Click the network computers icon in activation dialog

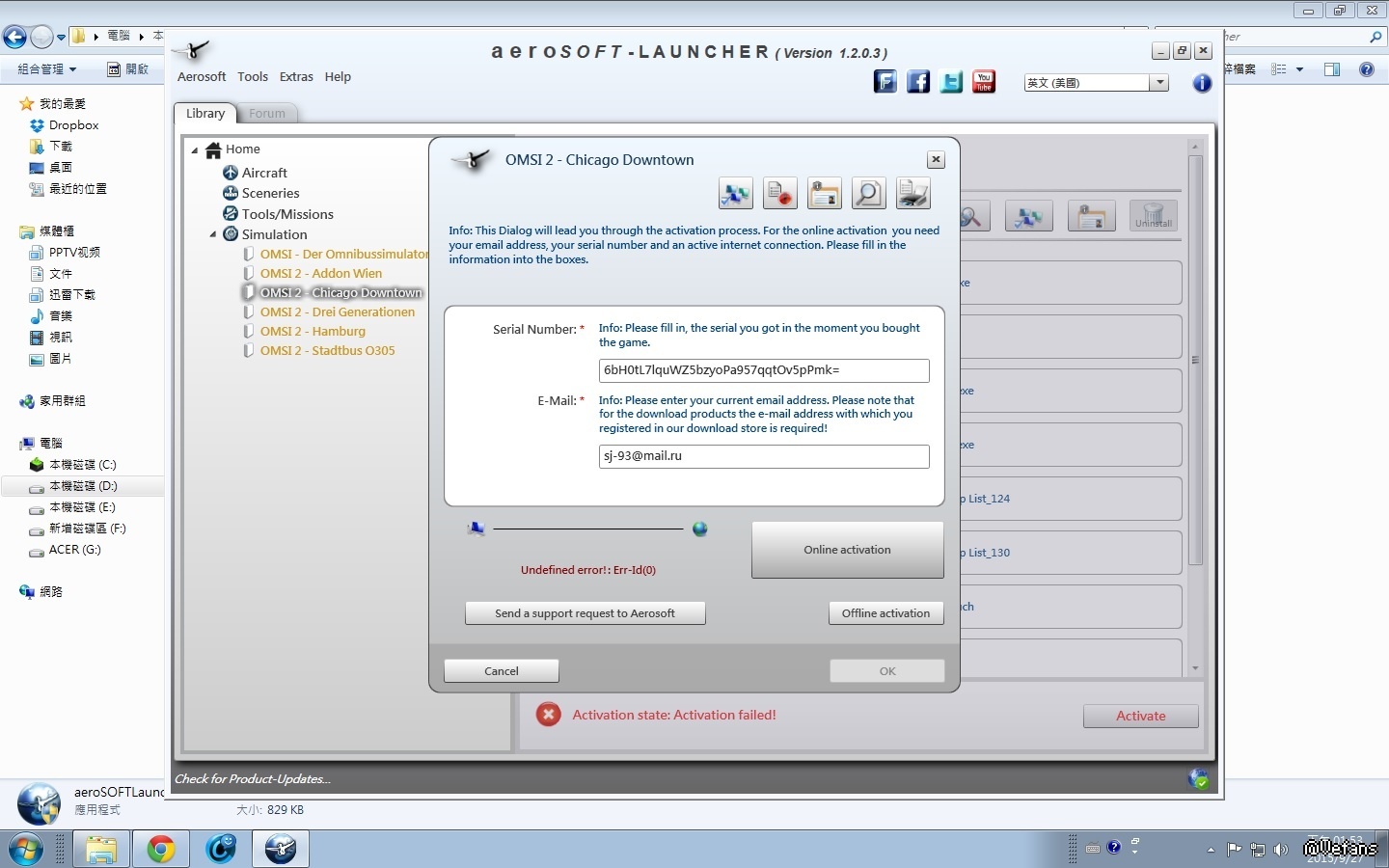click(x=736, y=194)
